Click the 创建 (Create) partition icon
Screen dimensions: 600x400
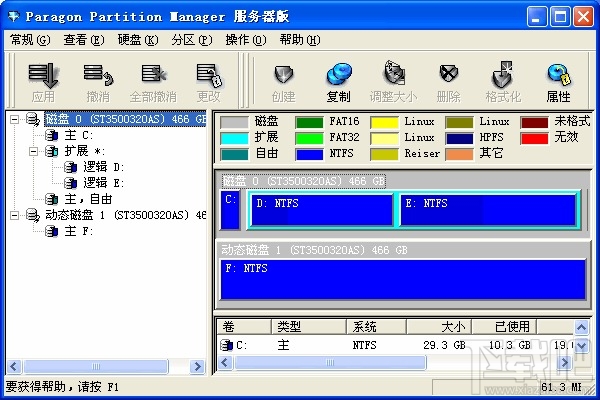pyautogui.click(x=284, y=74)
